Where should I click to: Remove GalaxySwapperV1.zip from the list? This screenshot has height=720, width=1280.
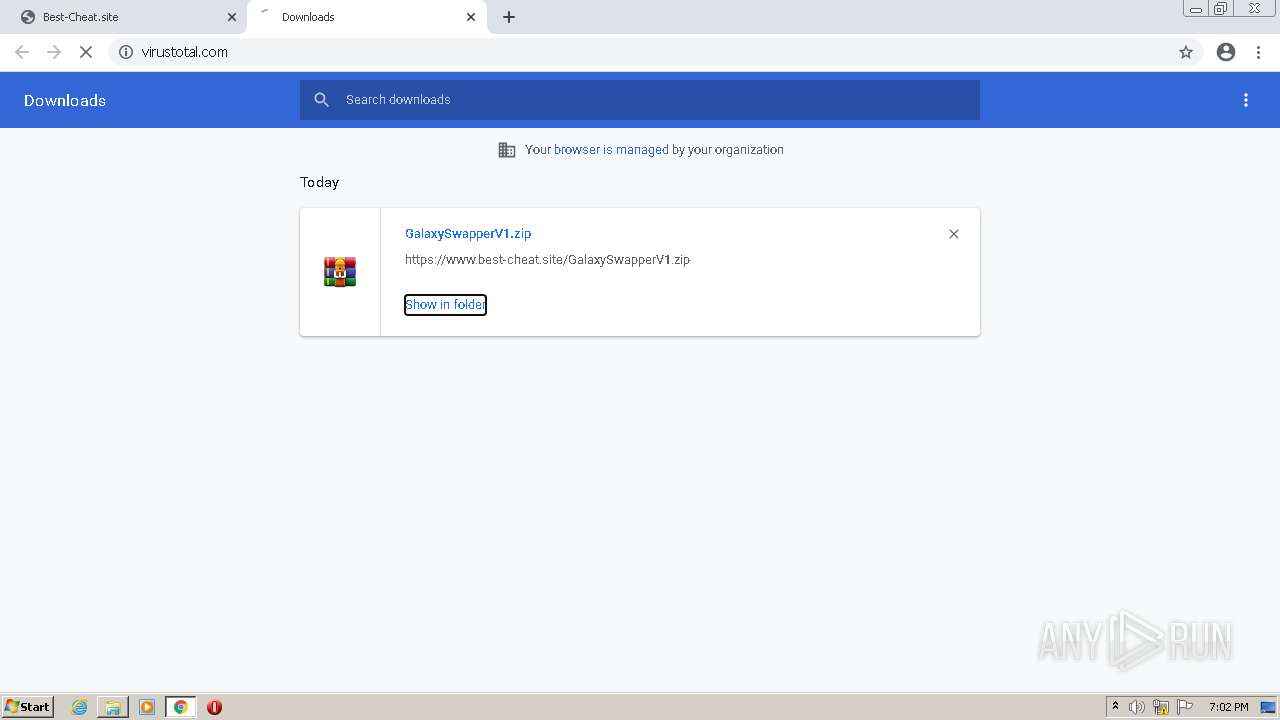point(954,234)
